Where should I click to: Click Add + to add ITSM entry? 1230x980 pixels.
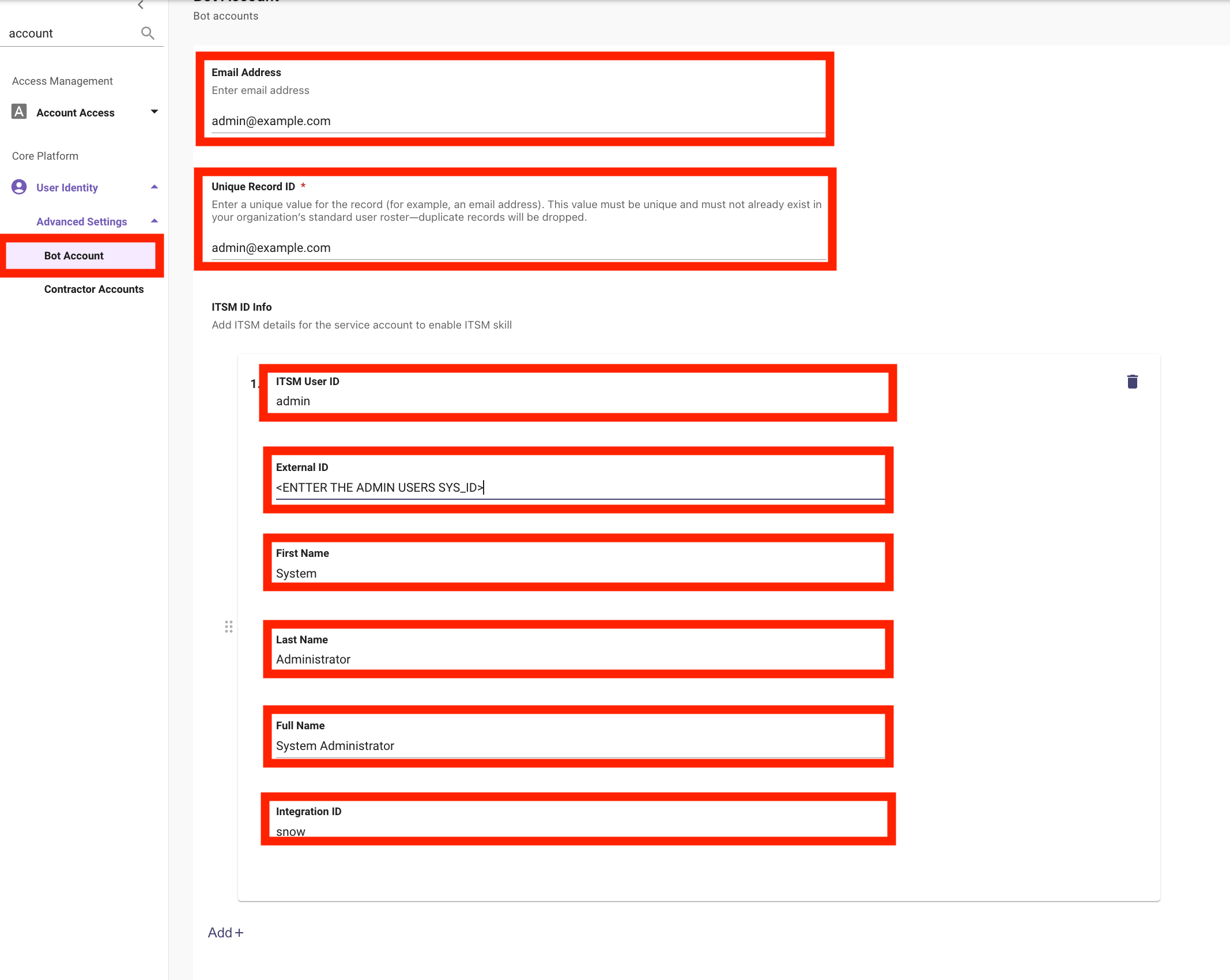pyautogui.click(x=225, y=933)
